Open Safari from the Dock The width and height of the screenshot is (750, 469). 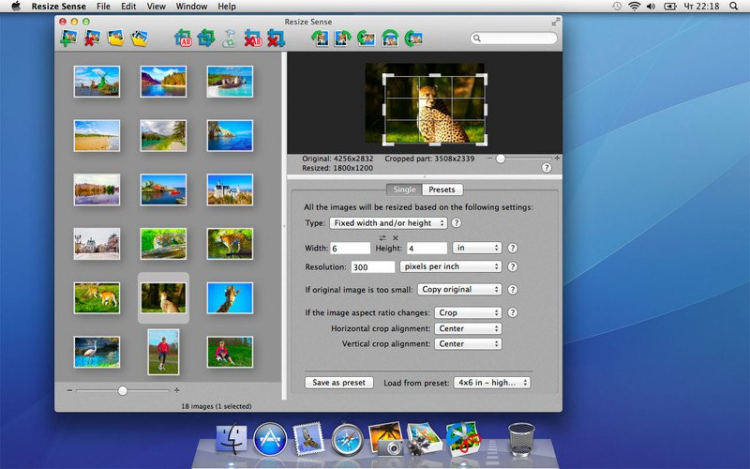tap(347, 438)
